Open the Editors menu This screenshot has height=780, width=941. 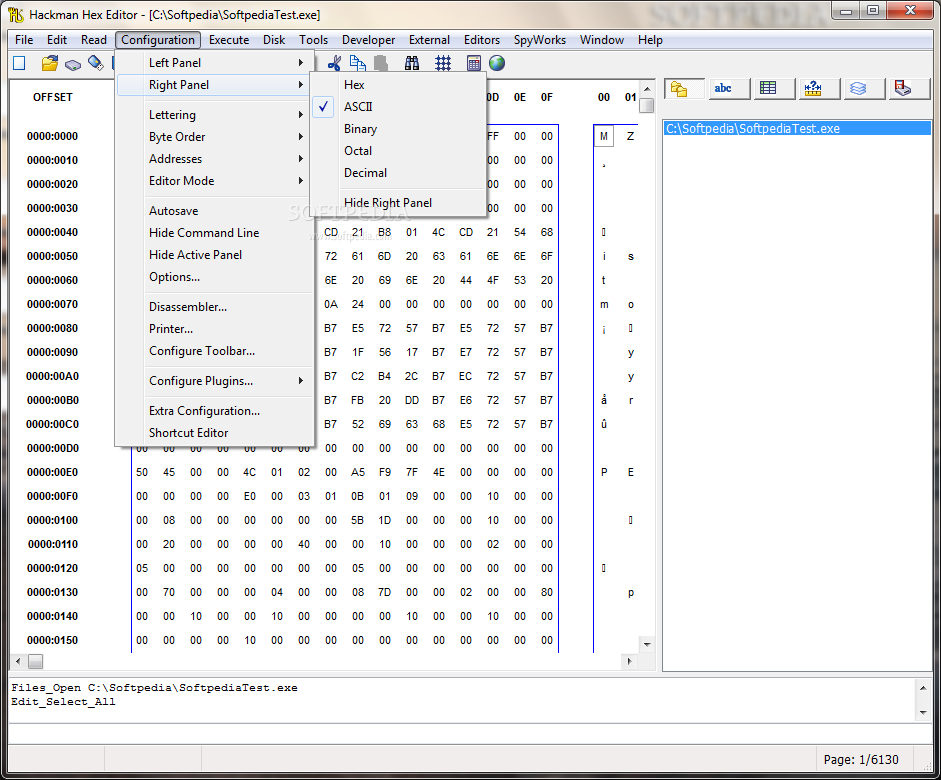481,40
